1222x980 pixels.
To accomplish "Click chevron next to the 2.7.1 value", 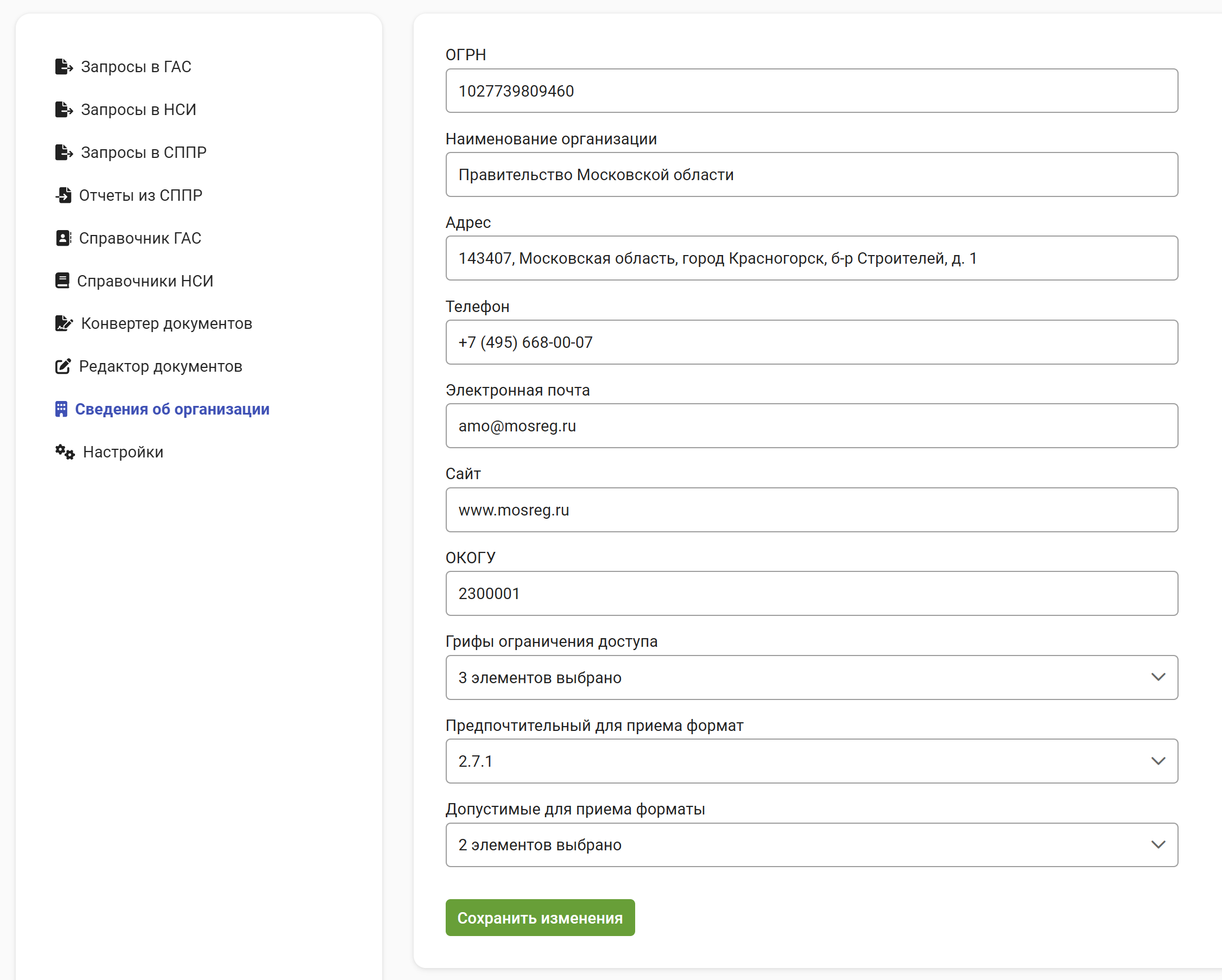I will [1158, 761].
